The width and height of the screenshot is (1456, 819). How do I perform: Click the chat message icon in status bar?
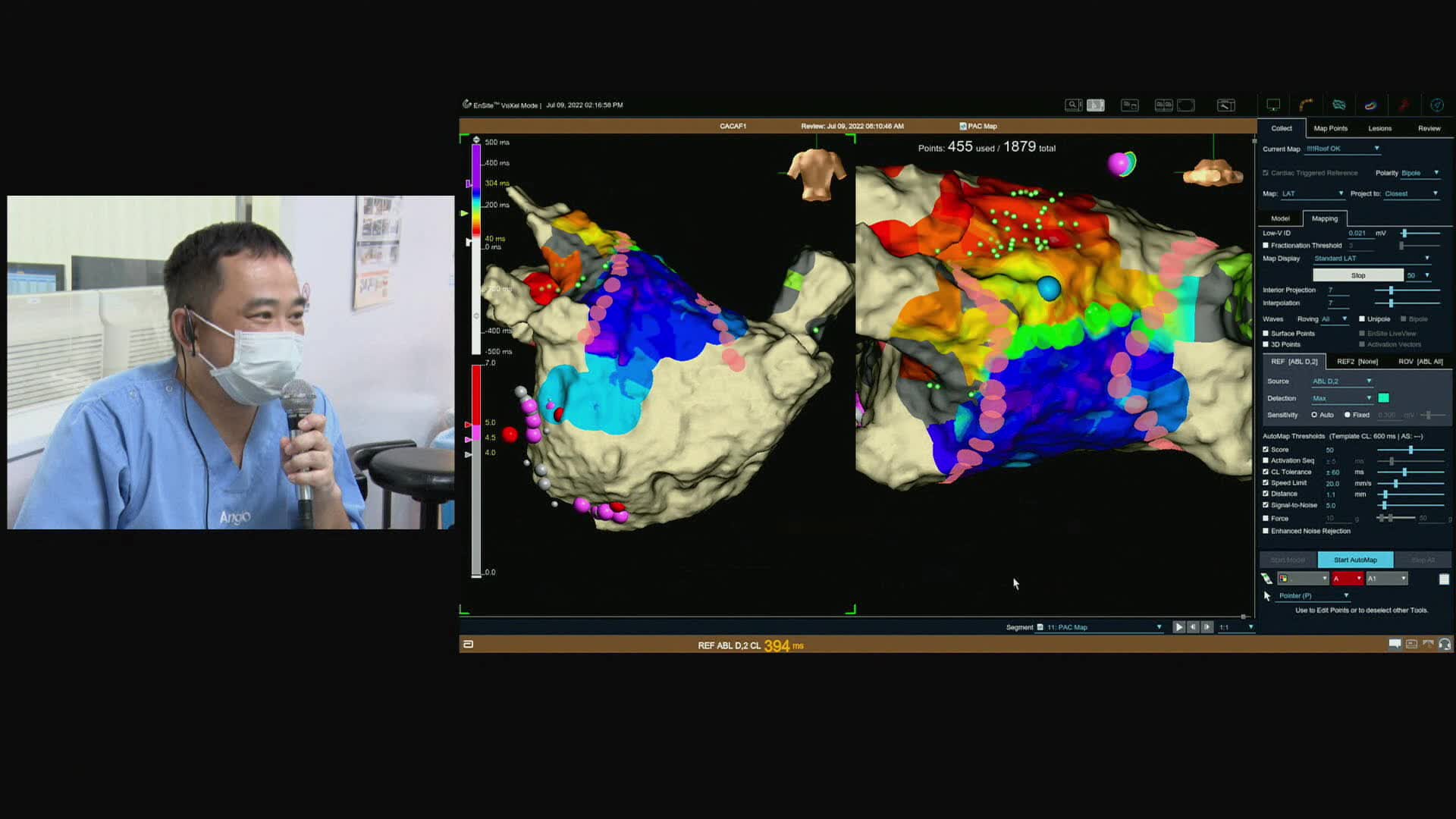coord(1395,644)
